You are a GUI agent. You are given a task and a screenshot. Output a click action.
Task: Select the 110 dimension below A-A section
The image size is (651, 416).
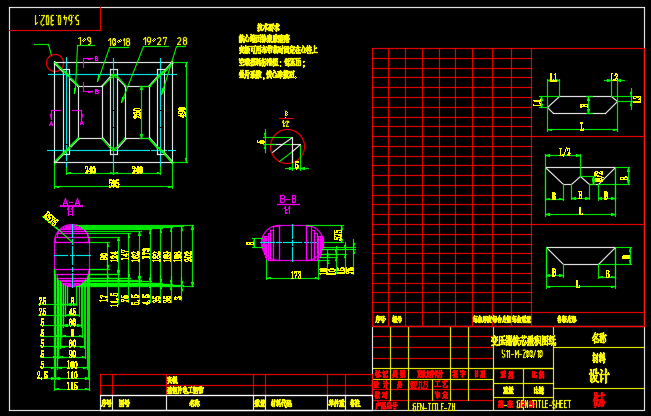tap(72, 375)
